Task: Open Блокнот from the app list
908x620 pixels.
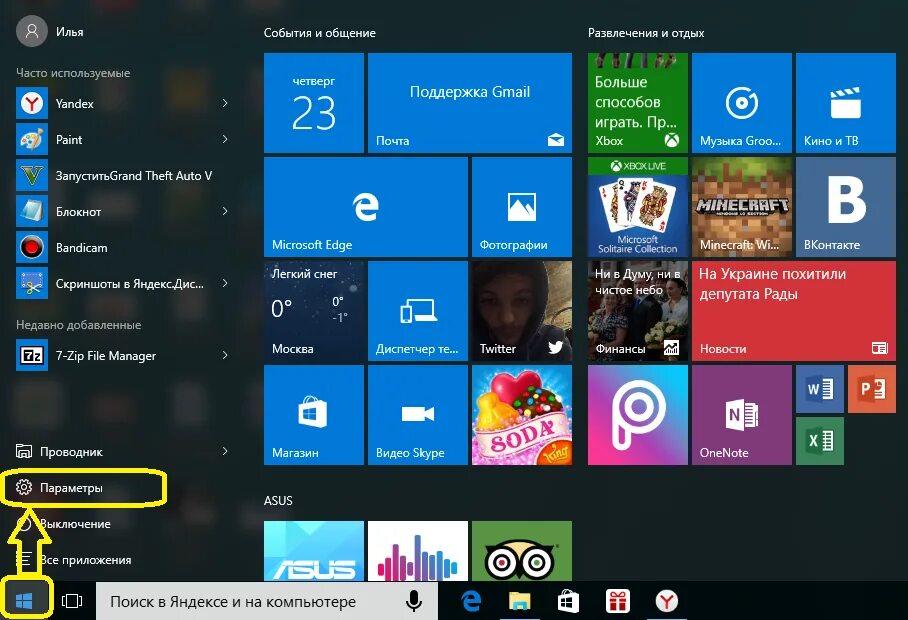Action: (x=122, y=211)
